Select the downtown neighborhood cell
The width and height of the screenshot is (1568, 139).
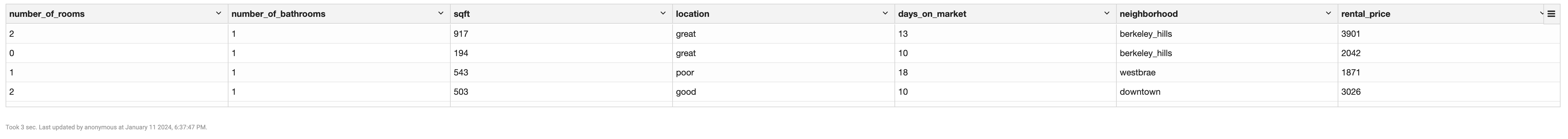1139,92
